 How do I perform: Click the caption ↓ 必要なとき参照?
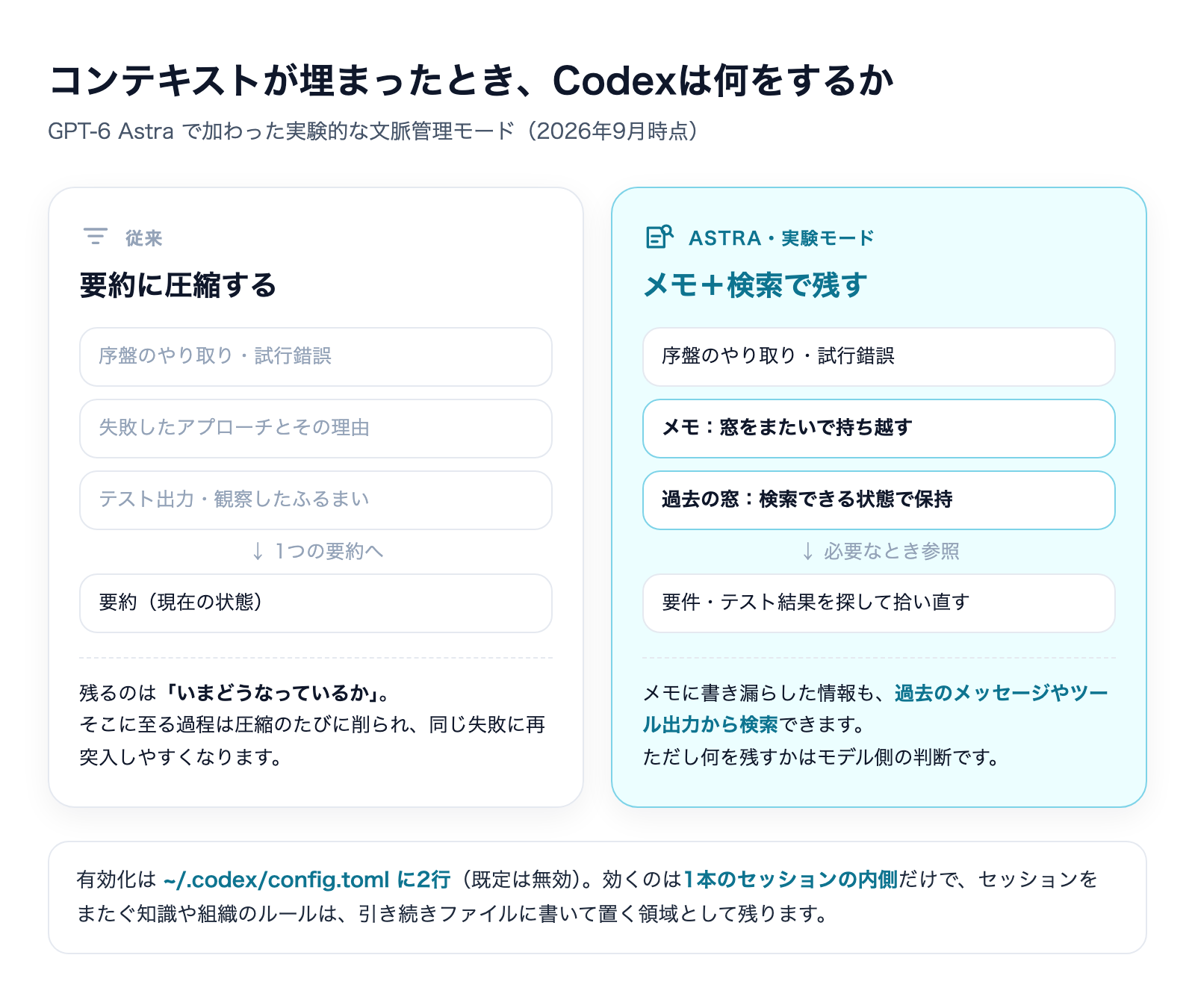tap(880, 551)
